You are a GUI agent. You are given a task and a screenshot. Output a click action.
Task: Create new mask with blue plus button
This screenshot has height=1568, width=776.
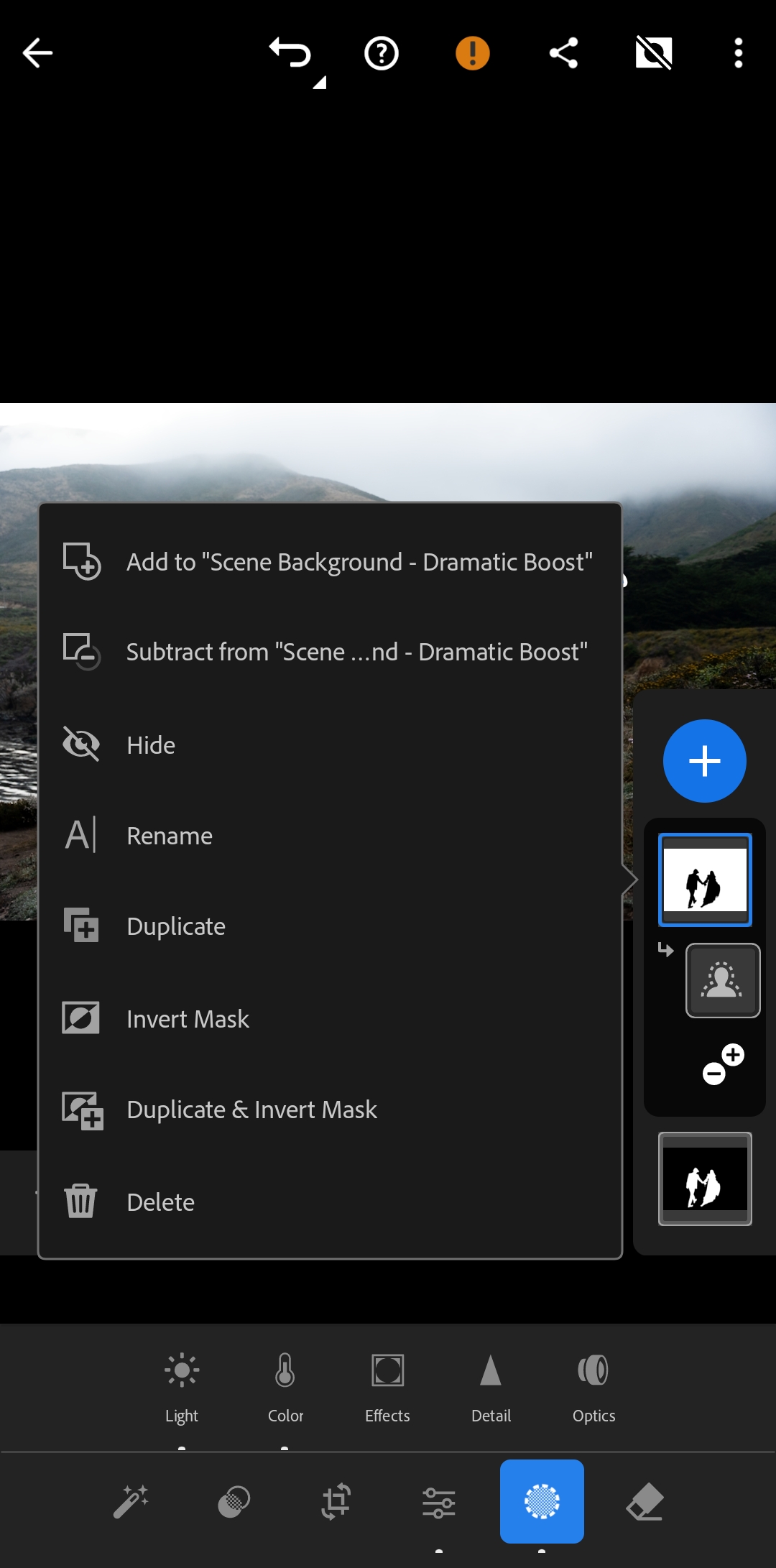(704, 761)
